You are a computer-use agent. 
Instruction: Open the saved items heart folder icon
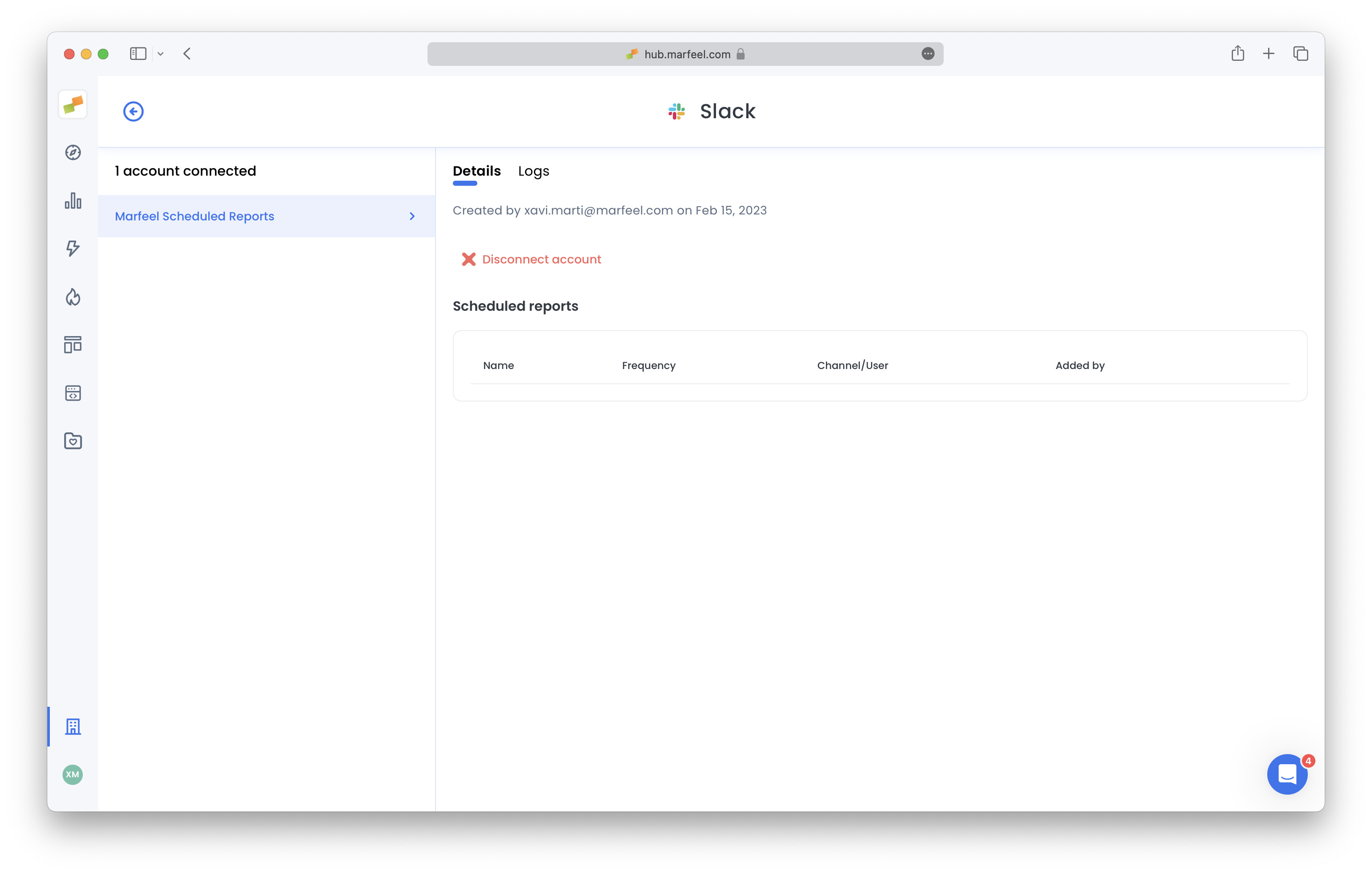(72, 441)
